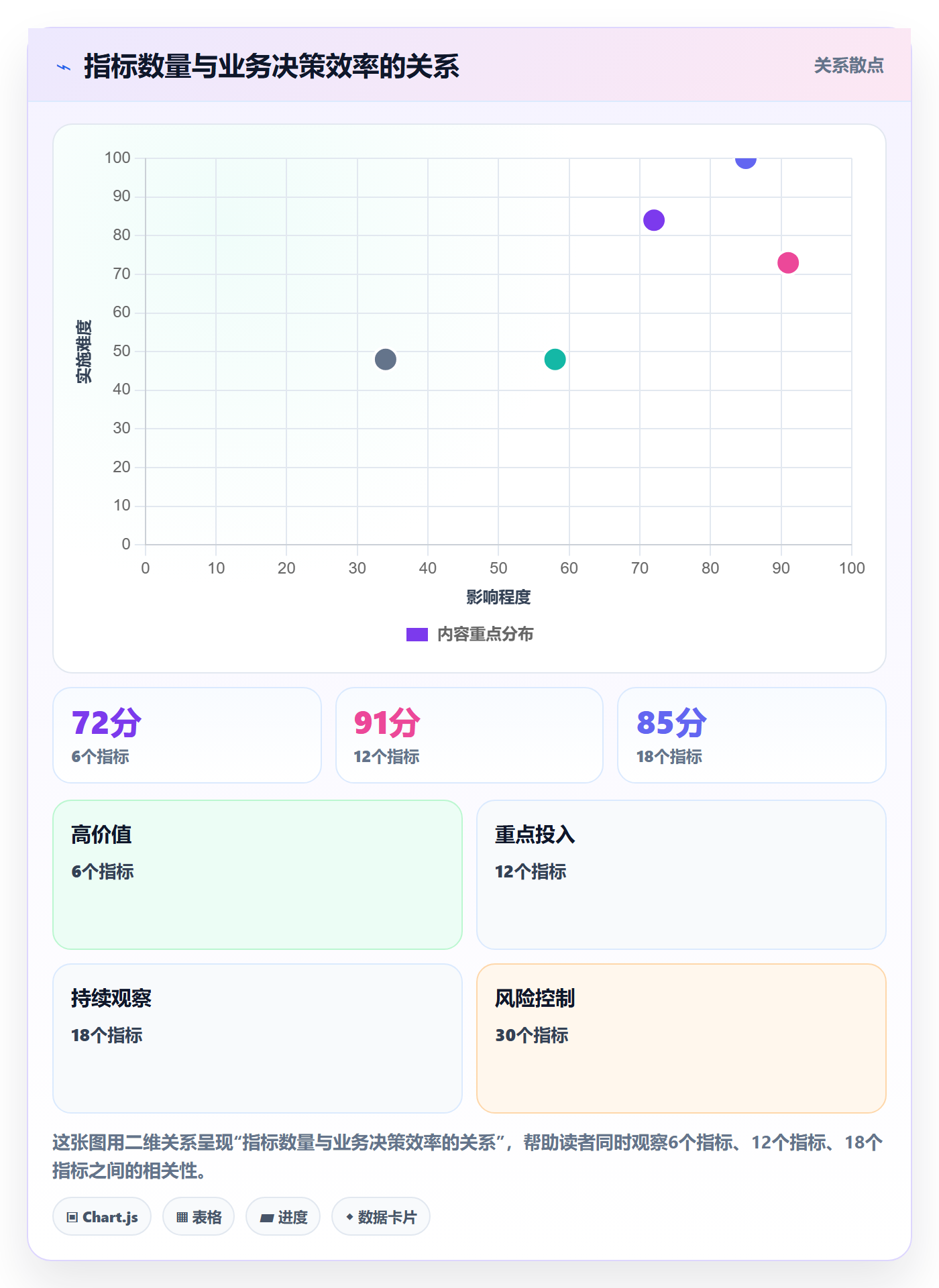Select the 高价值 quadrant card

pyautogui.click(x=258, y=875)
